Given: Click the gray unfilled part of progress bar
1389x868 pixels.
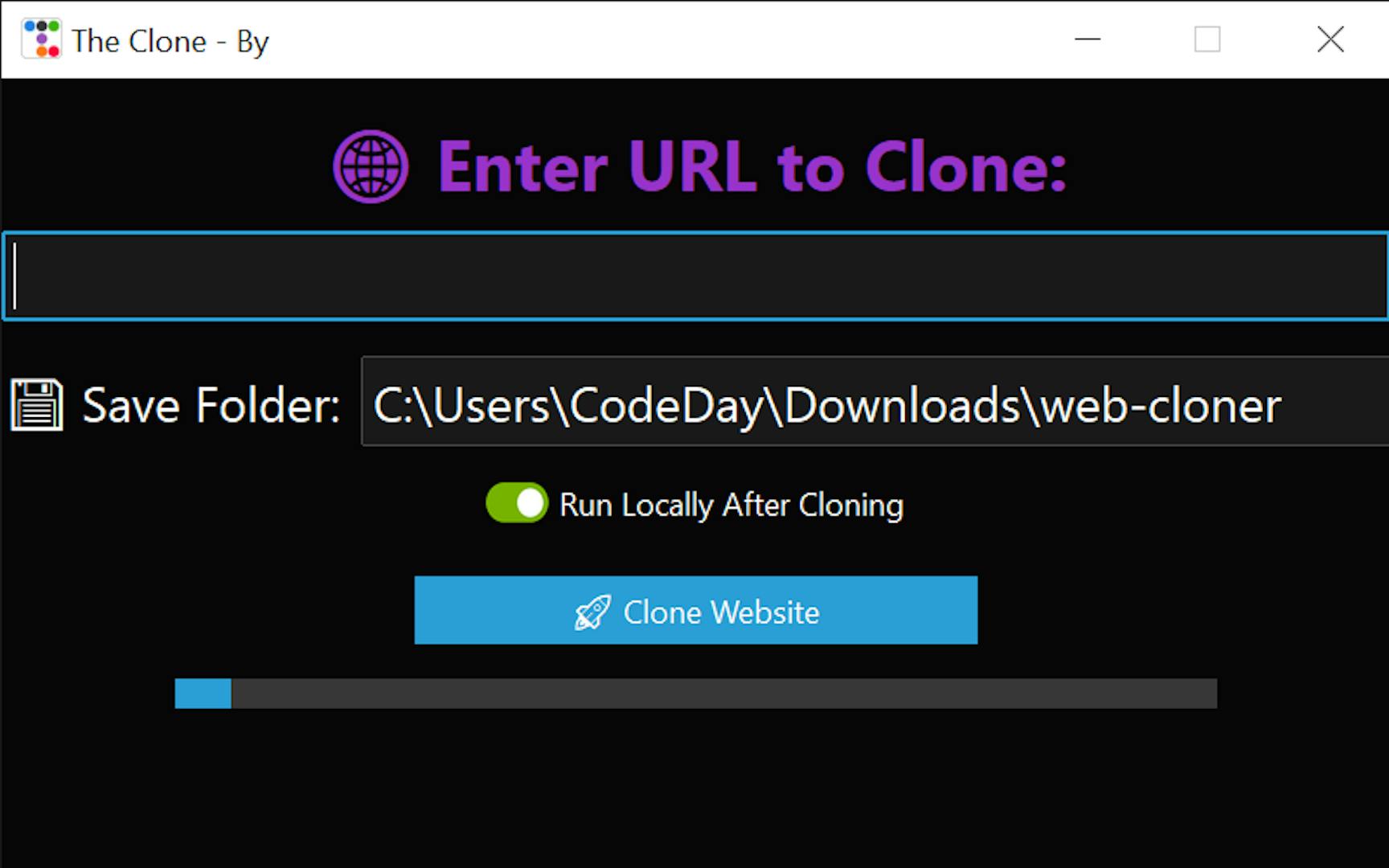Looking at the screenshot, I should pyautogui.click(x=724, y=694).
